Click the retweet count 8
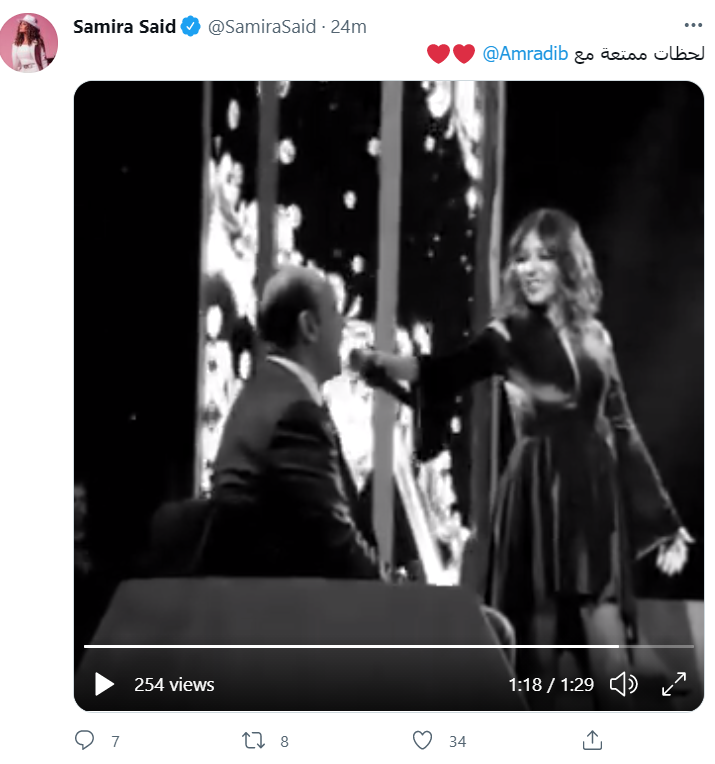Screen dimensions: 715x764 [284, 741]
